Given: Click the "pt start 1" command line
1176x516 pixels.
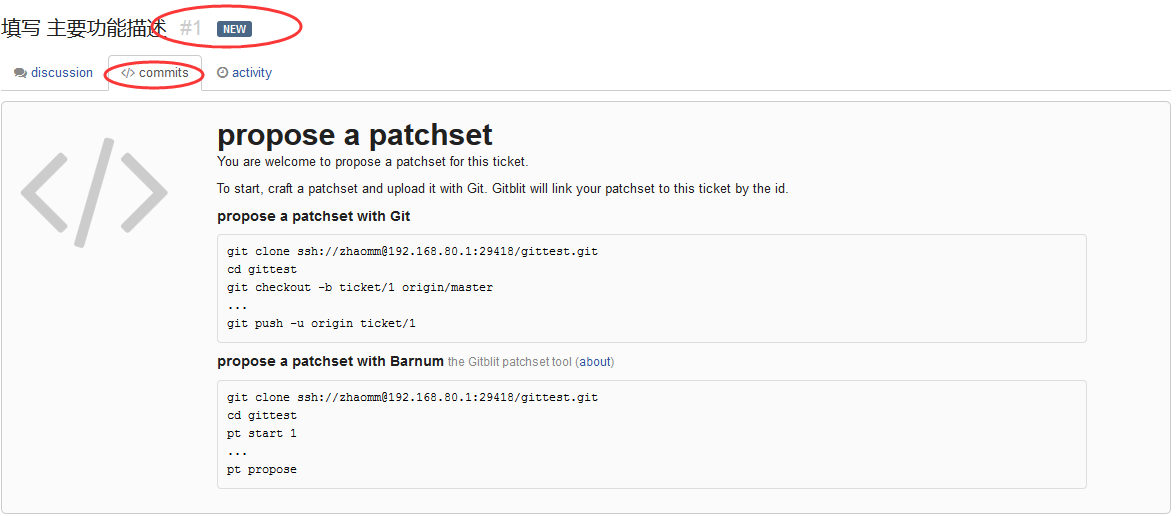Looking at the screenshot, I should 262,434.
